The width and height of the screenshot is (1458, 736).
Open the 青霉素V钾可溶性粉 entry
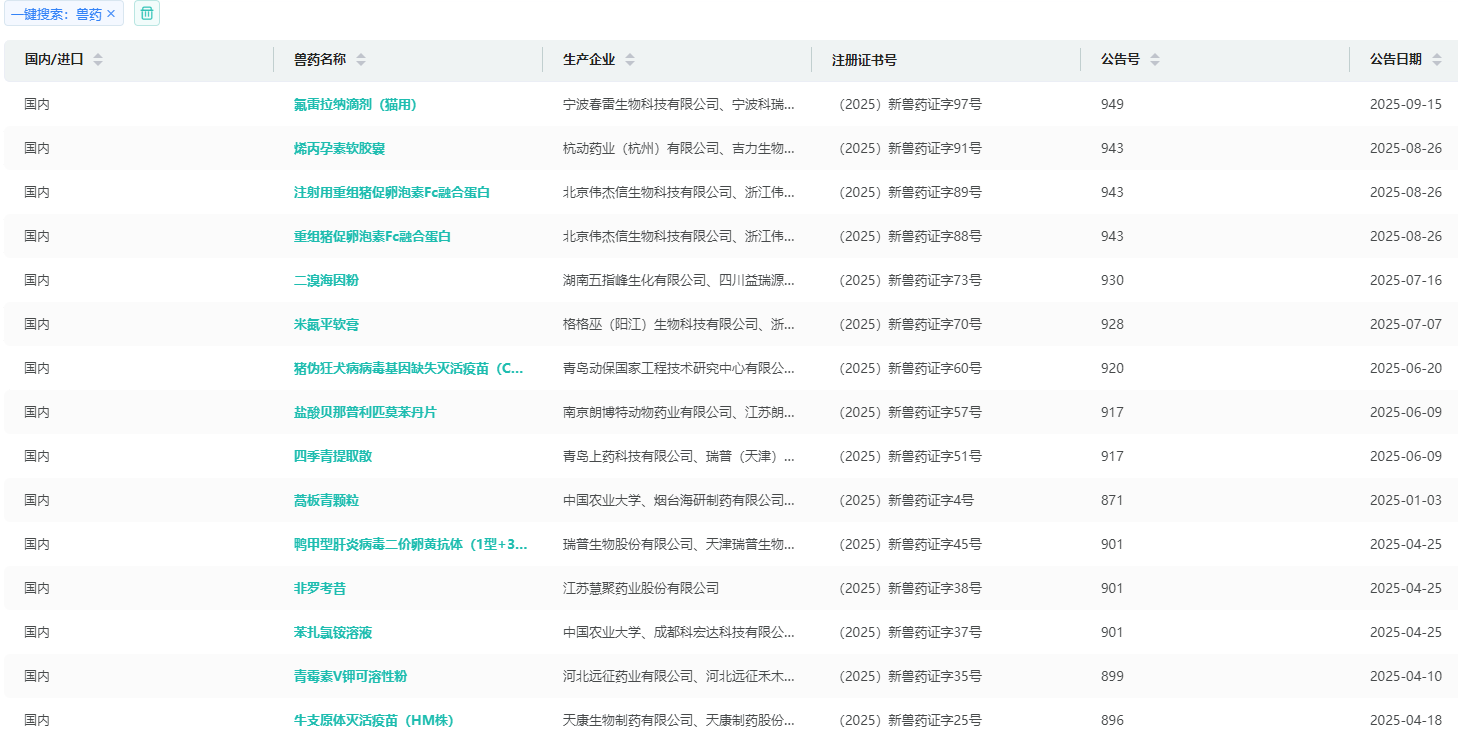coord(350,676)
